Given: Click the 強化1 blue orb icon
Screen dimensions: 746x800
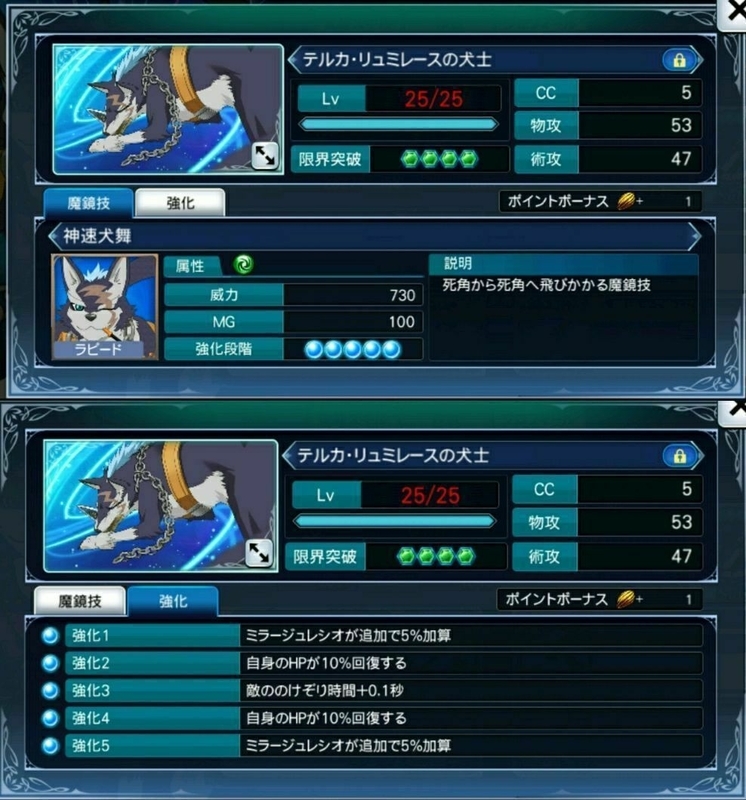Looking at the screenshot, I should [x=50, y=636].
